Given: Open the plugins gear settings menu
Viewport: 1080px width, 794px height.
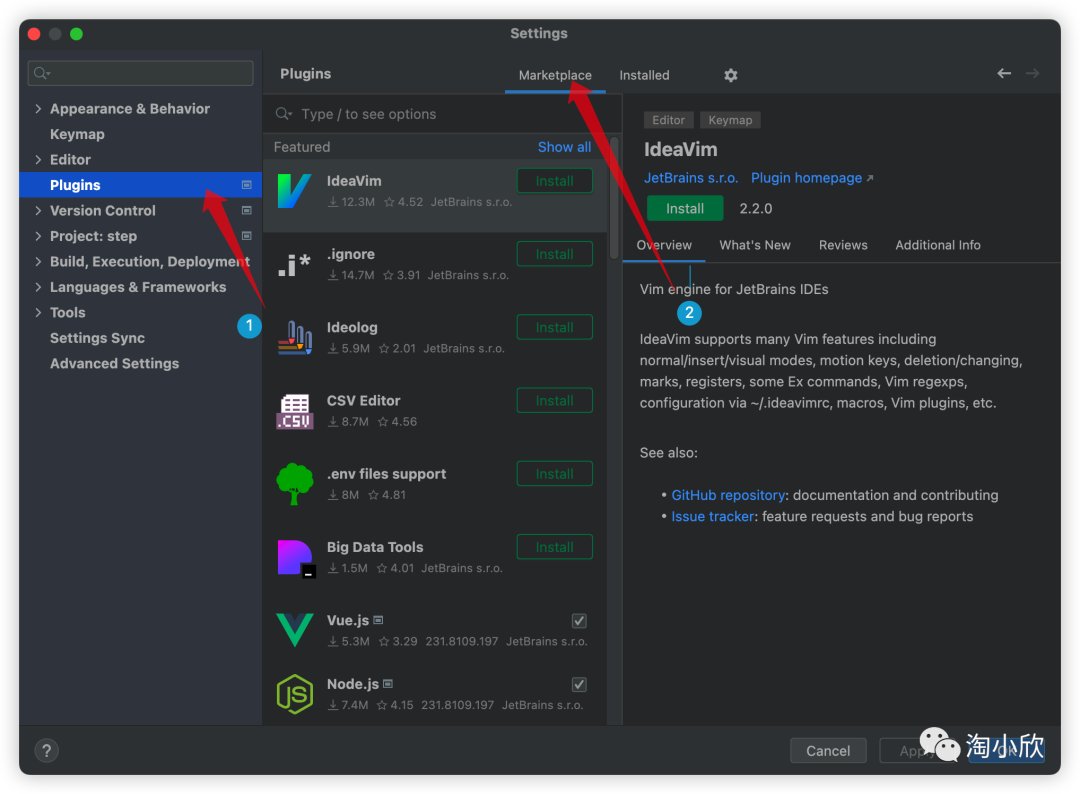Looking at the screenshot, I should tap(731, 75).
